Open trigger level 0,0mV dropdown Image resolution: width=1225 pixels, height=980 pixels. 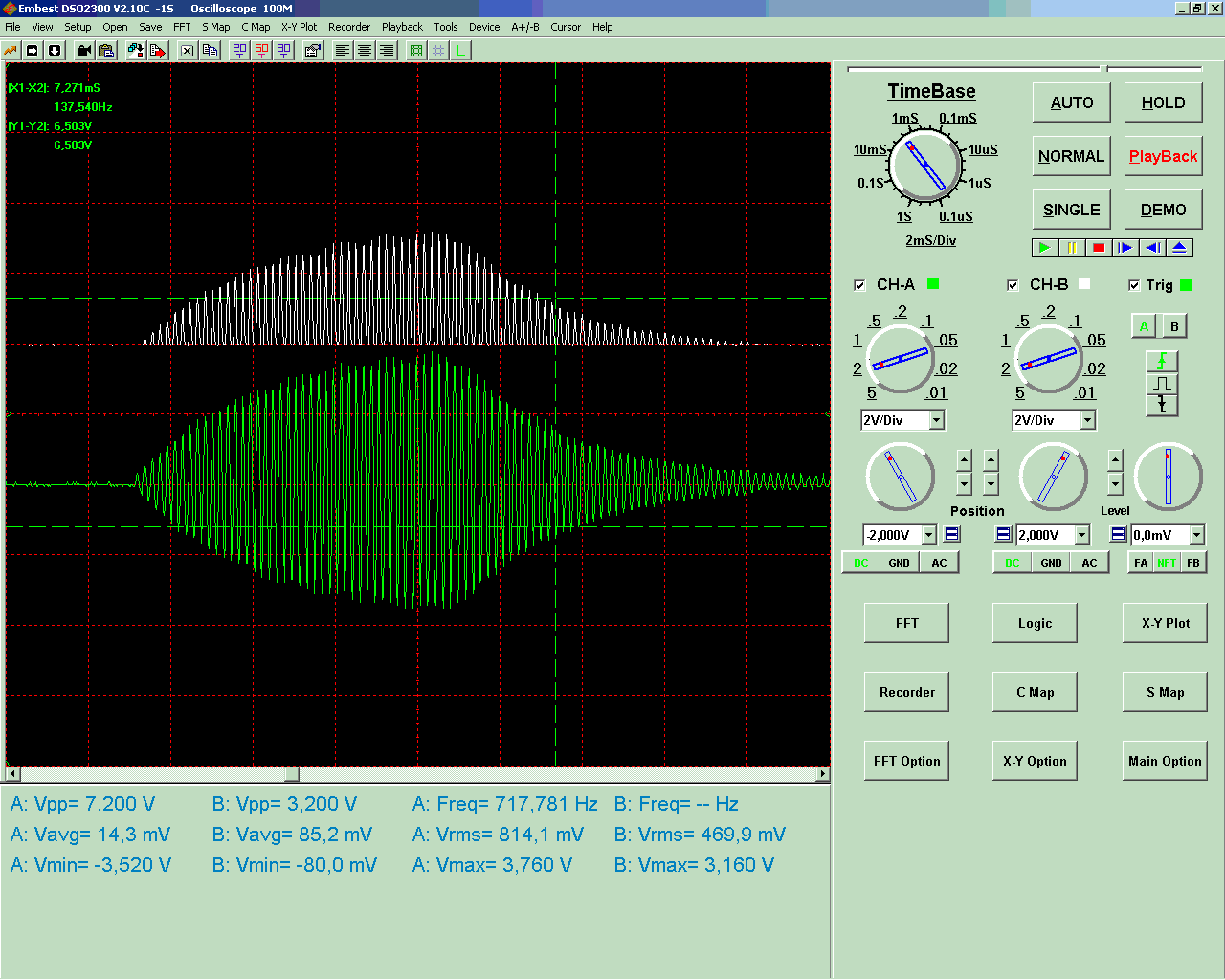point(1196,535)
